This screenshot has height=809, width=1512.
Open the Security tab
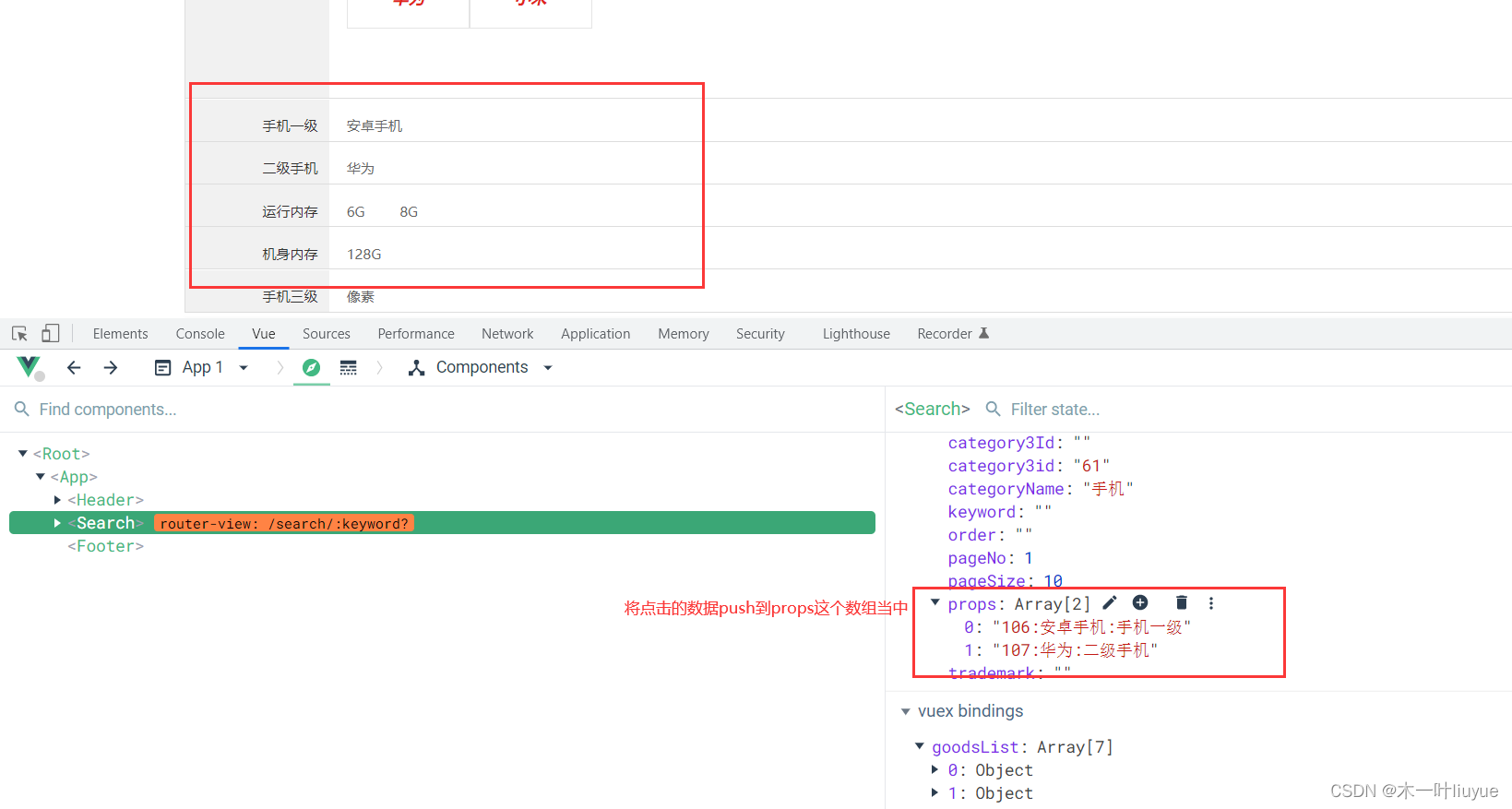point(760,334)
